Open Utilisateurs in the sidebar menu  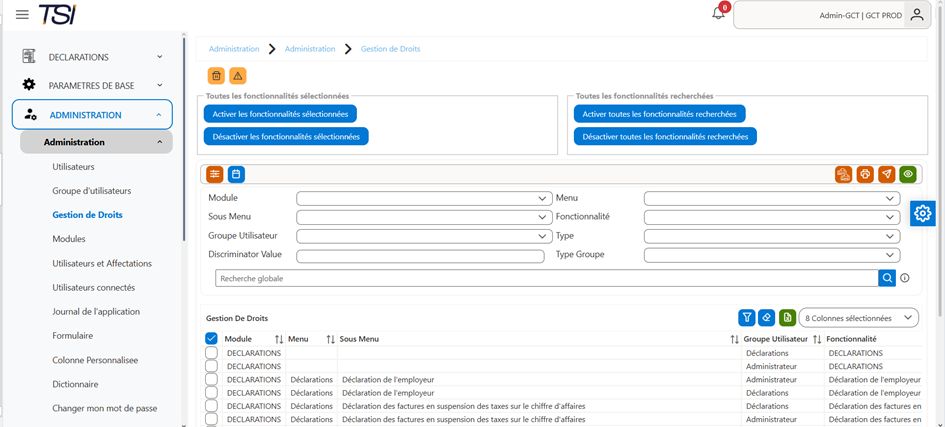pos(74,166)
